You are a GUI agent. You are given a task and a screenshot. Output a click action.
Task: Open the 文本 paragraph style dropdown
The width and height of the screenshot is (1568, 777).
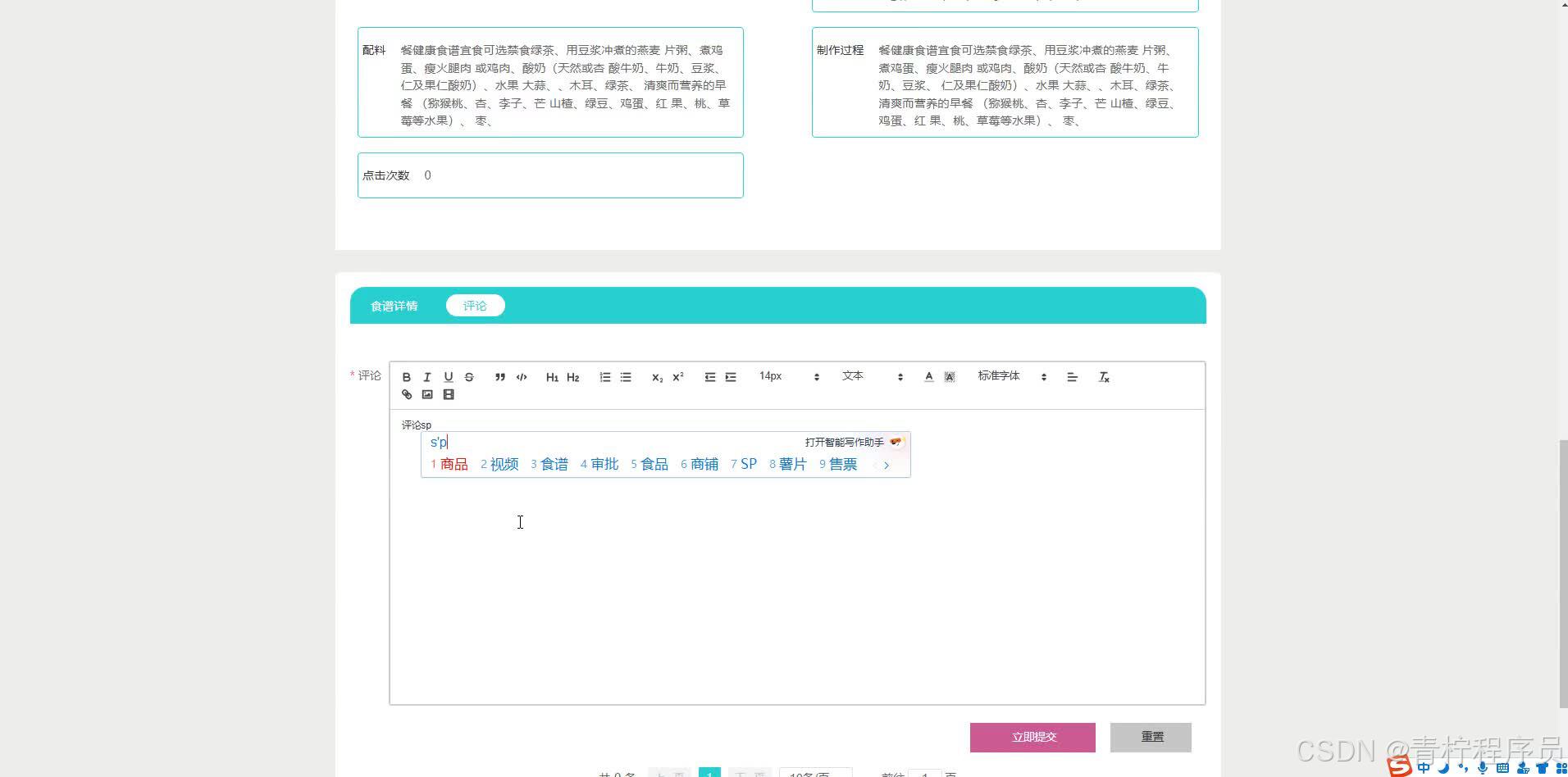pos(872,376)
